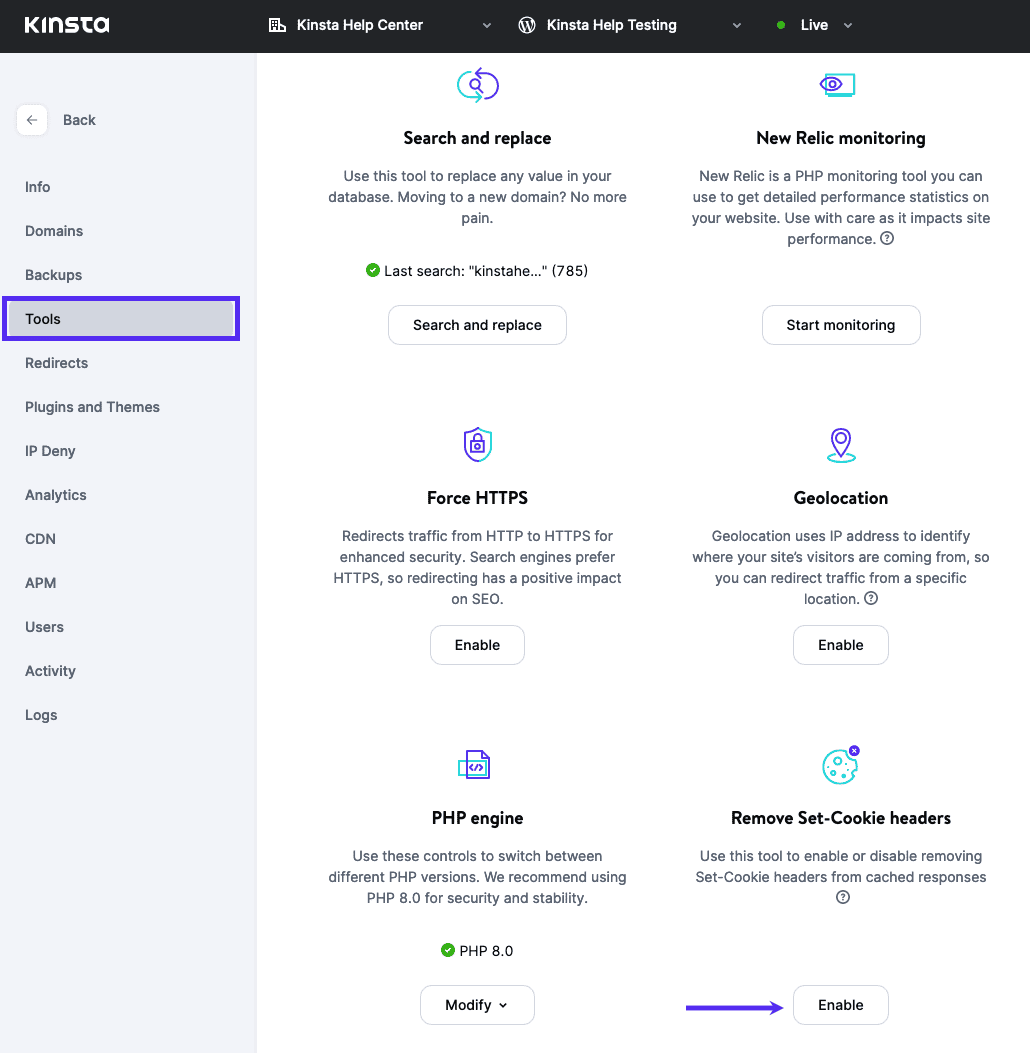Open the Plugins and Themes section
This screenshot has height=1053, width=1030.
(x=92, y=407)
